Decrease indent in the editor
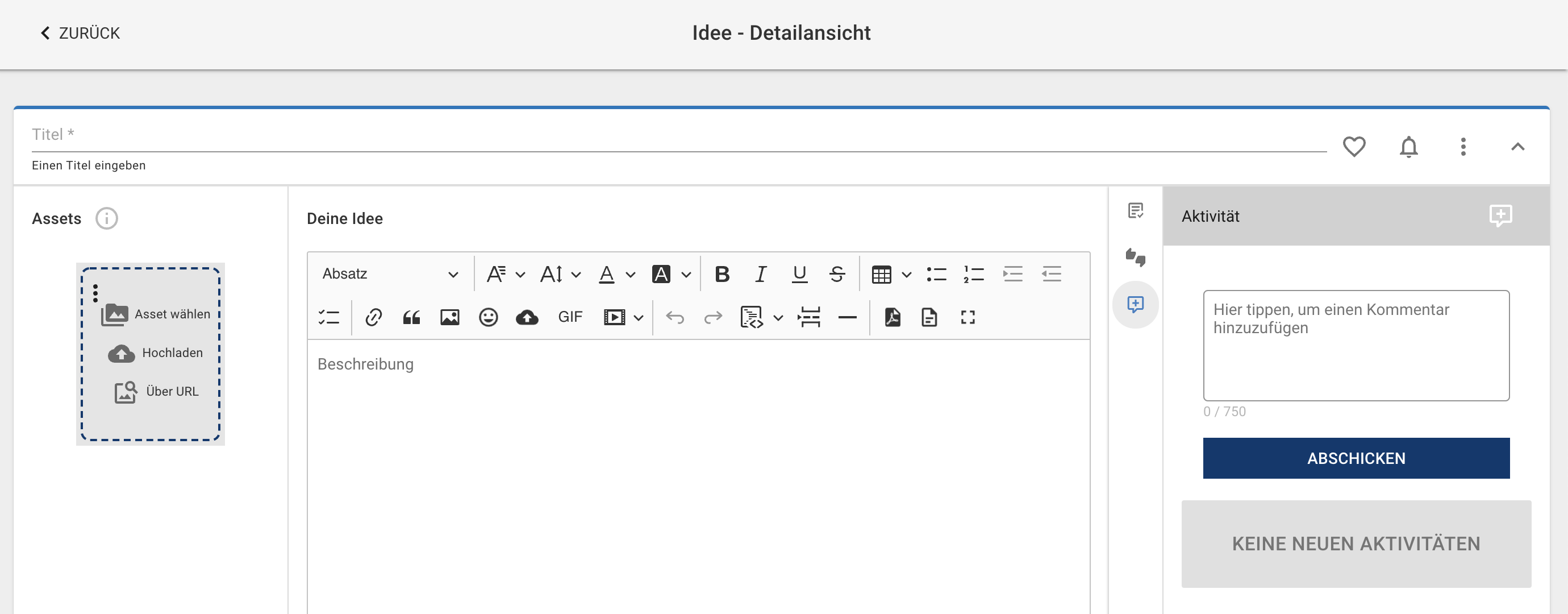Viewport: 1568px width, 614px height. 1051,274
